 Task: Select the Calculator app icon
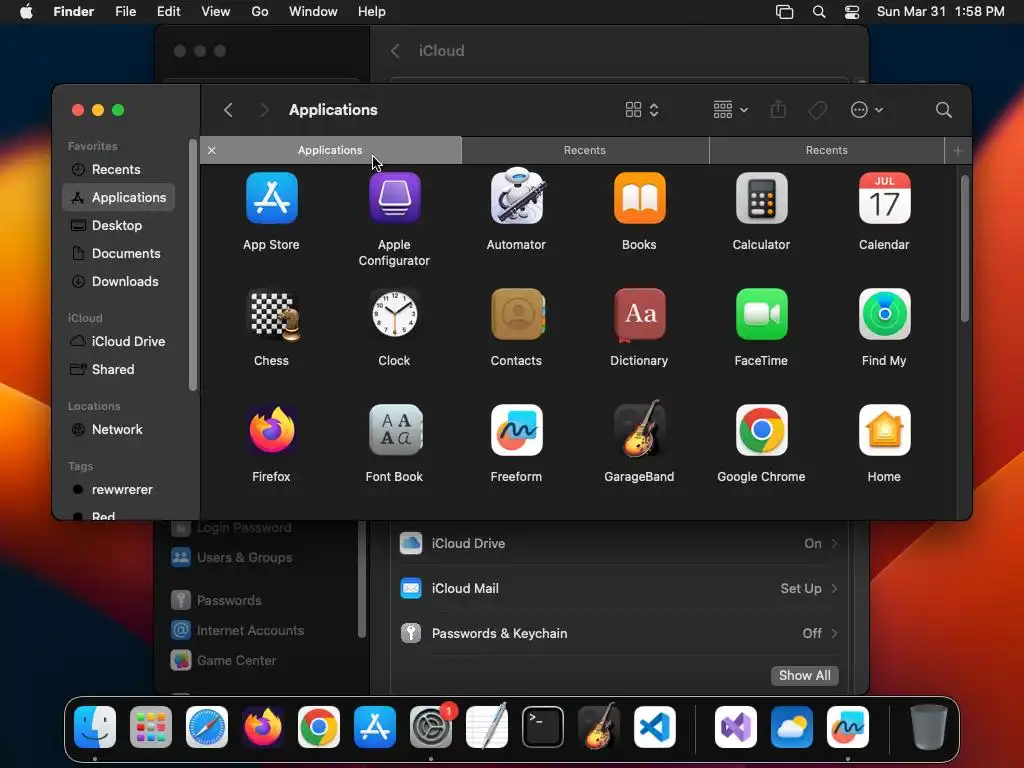pos(761,198)
